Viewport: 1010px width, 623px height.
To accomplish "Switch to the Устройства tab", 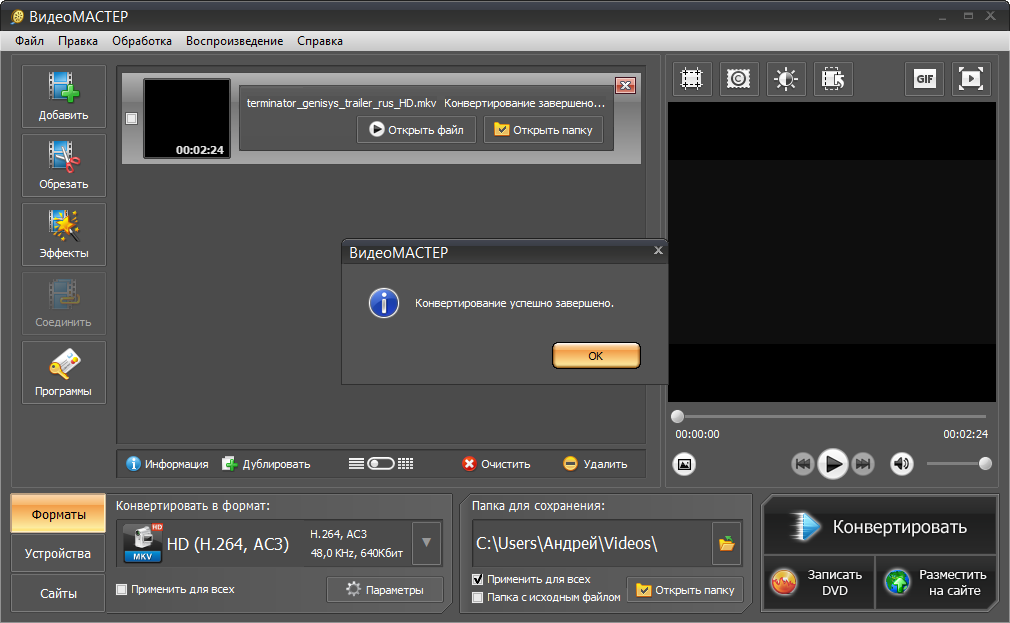I will coord(58,554).
